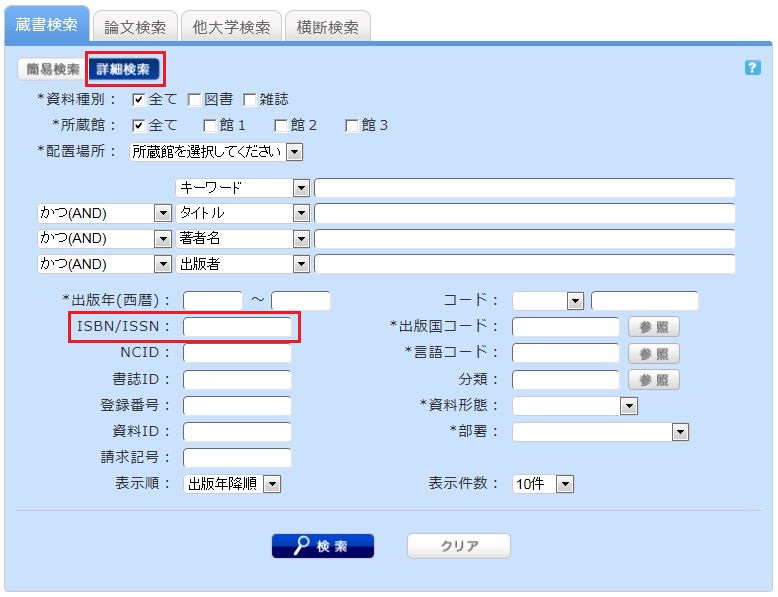Click the タイトル search text field
The image size is (778, 597).
click(524, 213)
